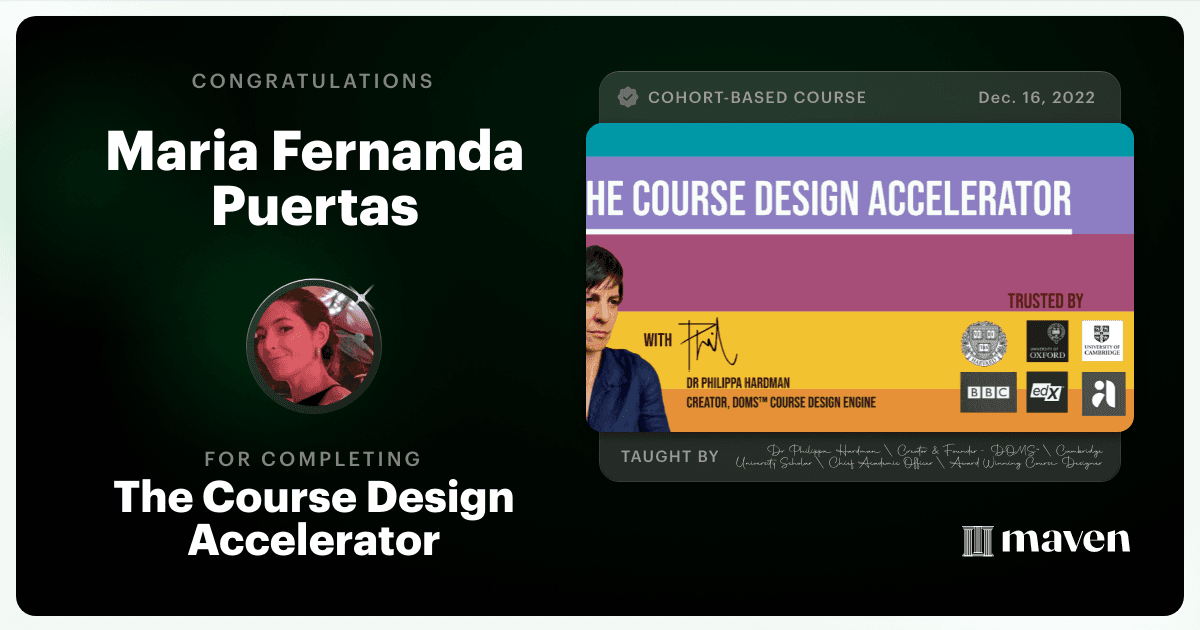1200x630 pixels.
Task: Click the University of Cambridge logo
Action: 1103,341
